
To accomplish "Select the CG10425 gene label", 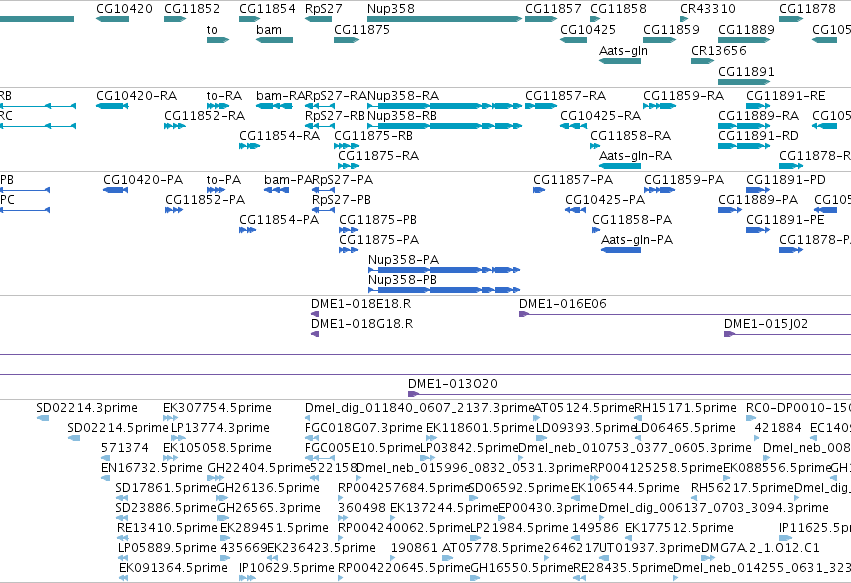I will click(588, 29).
